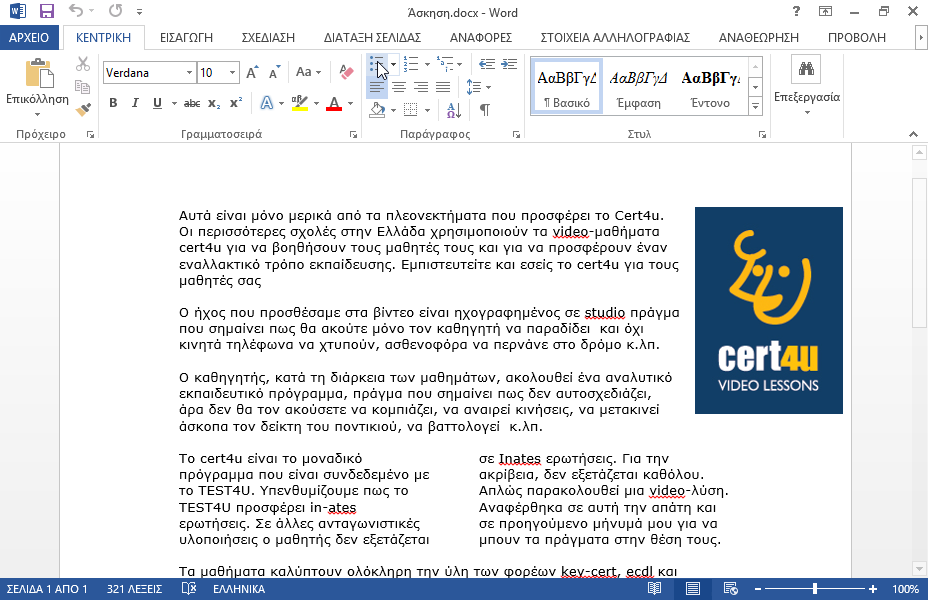Screen dimensions: 928x600
Task: Toggle show paragraph marks (¶)
Action: (484, 109)
